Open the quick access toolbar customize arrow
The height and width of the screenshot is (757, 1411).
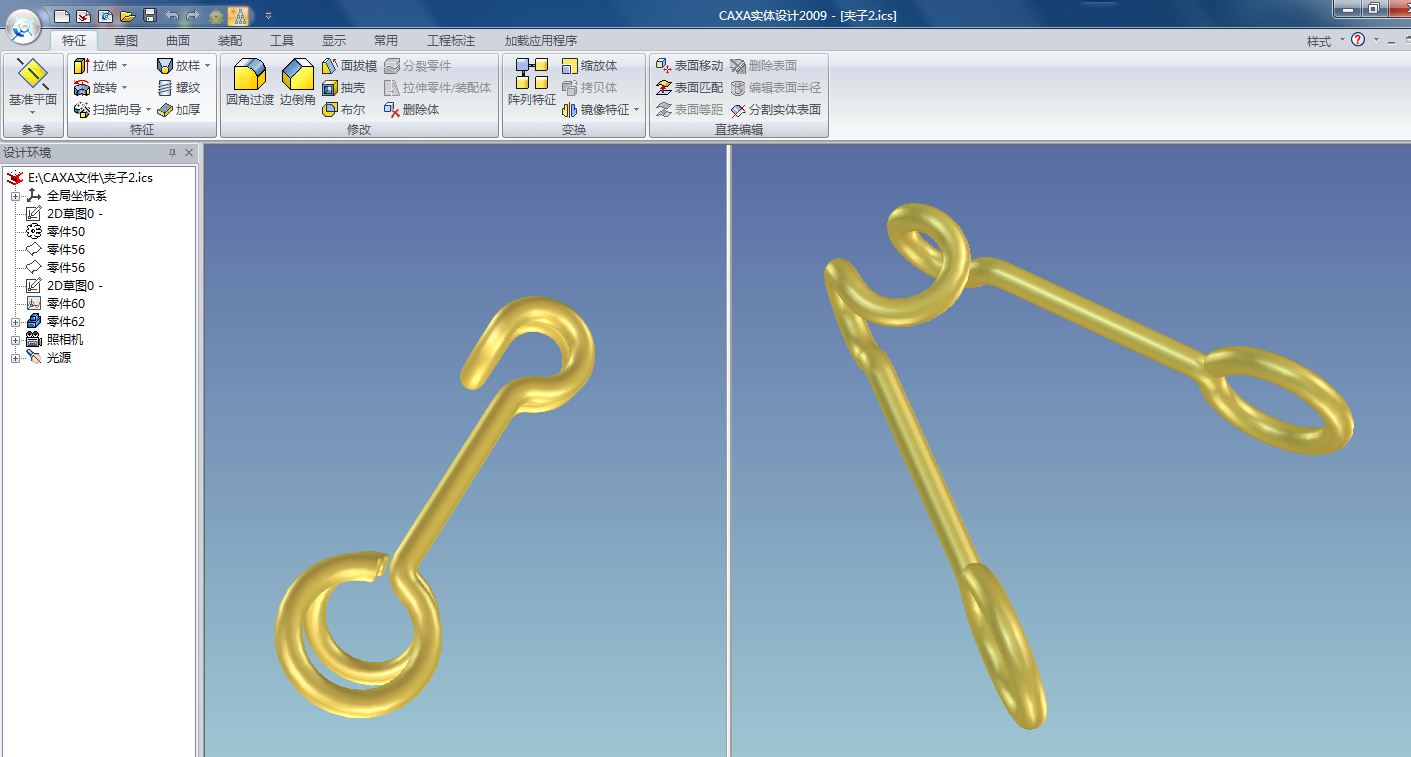pos(268,15)
